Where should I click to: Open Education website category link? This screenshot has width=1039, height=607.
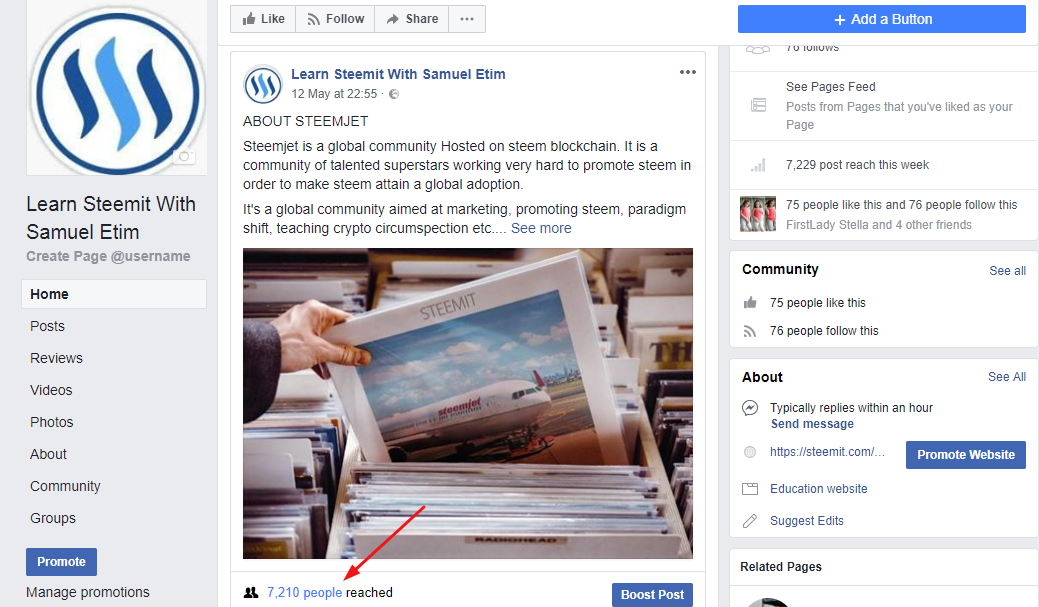[x=818, y=489]
